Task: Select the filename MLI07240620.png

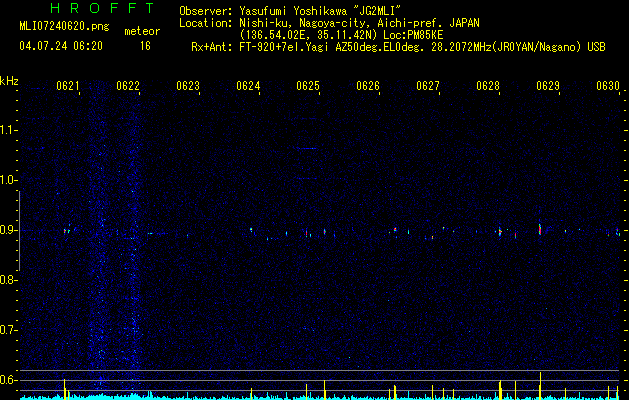Action: [x=64, y=27]
